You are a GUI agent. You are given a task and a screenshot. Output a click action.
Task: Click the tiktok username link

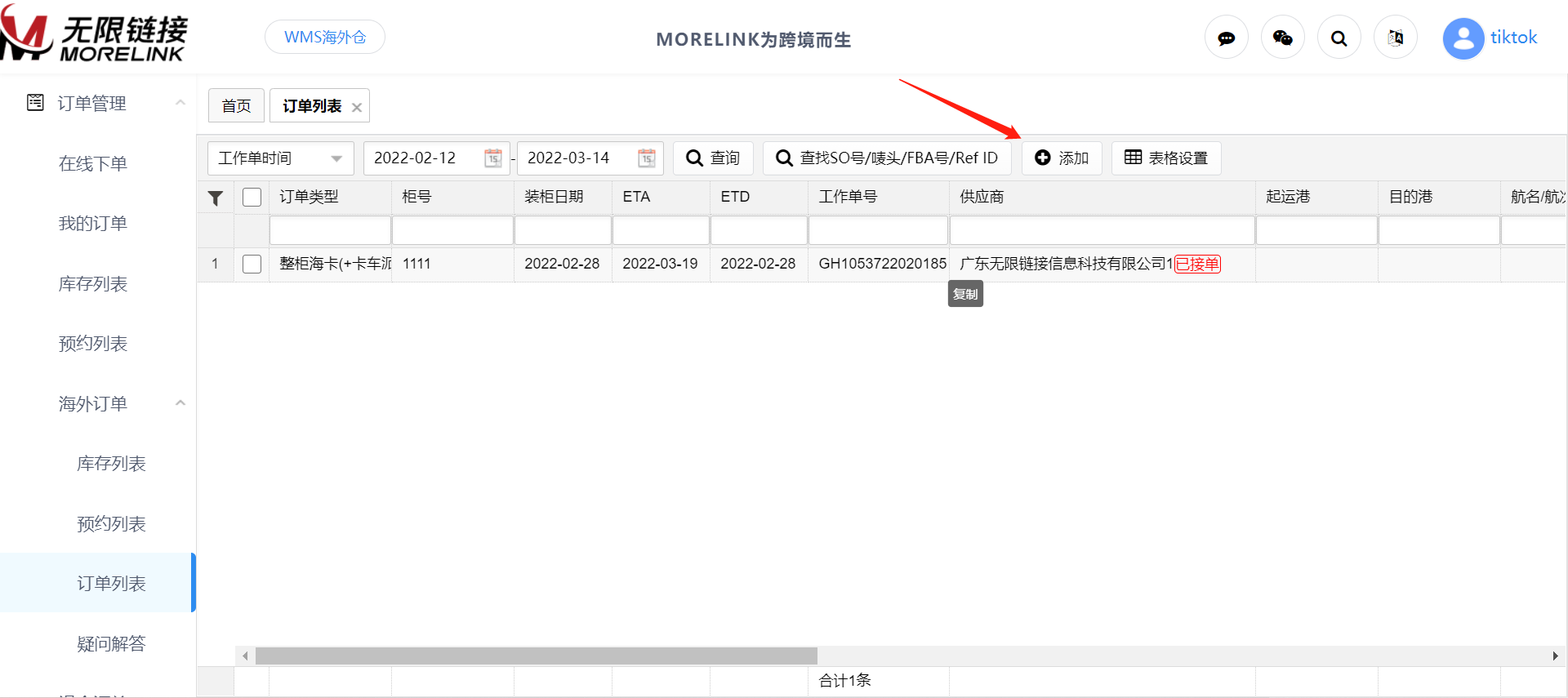(x=1513, y=38)
